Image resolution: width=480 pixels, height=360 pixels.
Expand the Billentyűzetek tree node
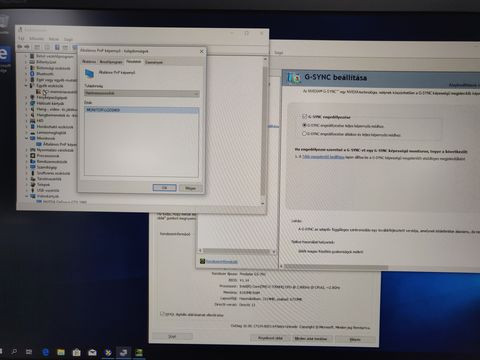pyautogui.click(x=27, y=62)
